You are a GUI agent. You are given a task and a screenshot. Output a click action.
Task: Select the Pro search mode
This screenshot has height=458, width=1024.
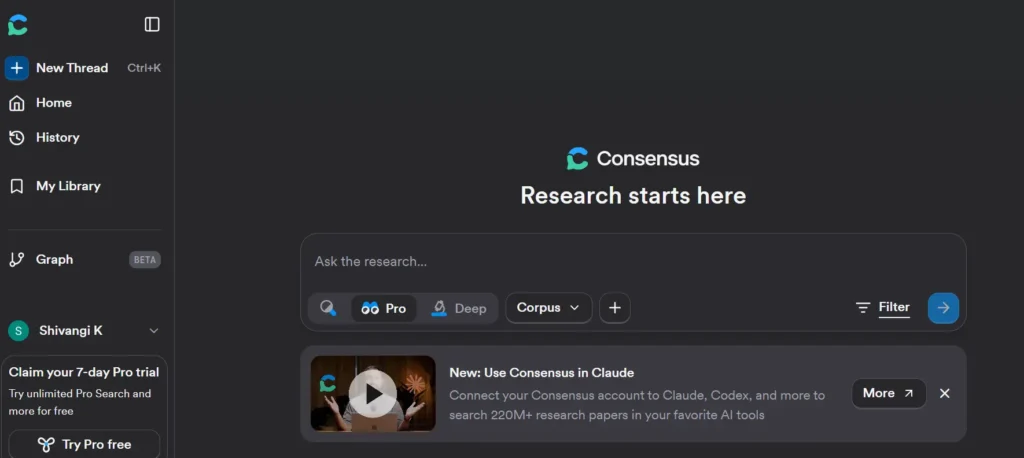[383, 308]
